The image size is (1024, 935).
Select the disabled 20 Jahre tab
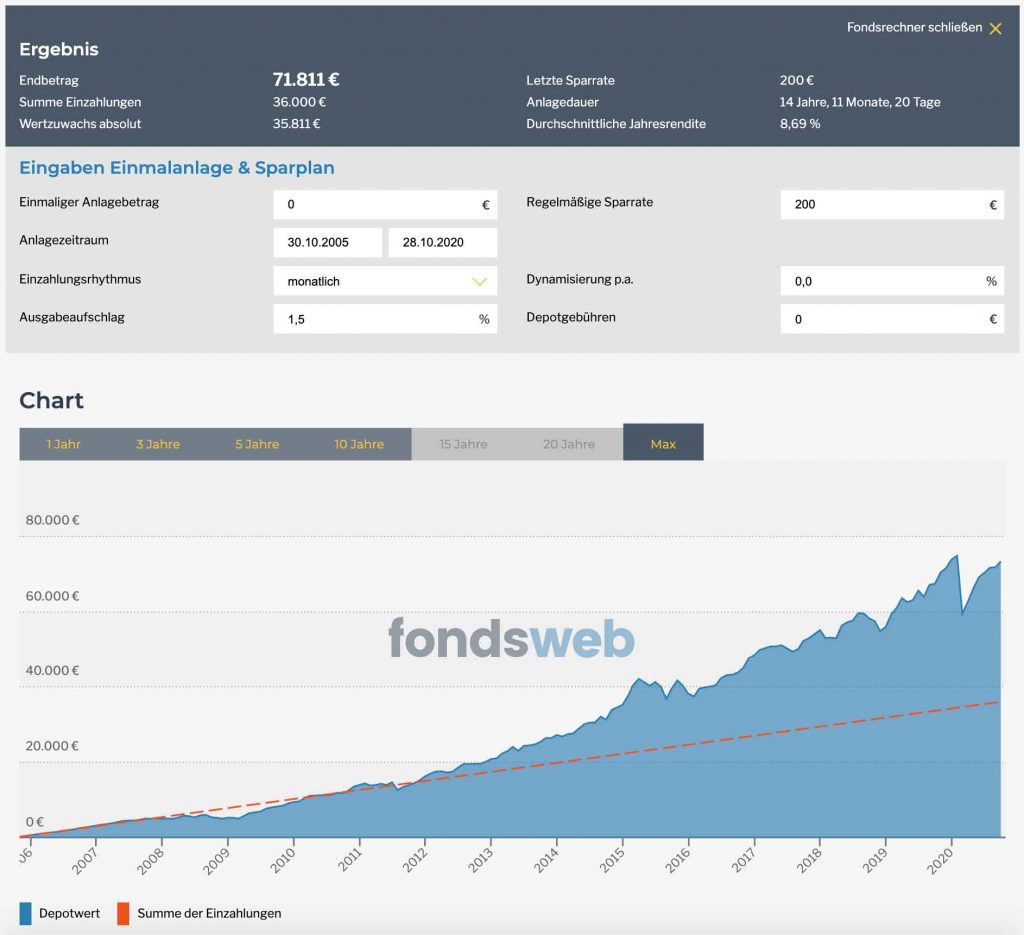(x=569, y=444)
